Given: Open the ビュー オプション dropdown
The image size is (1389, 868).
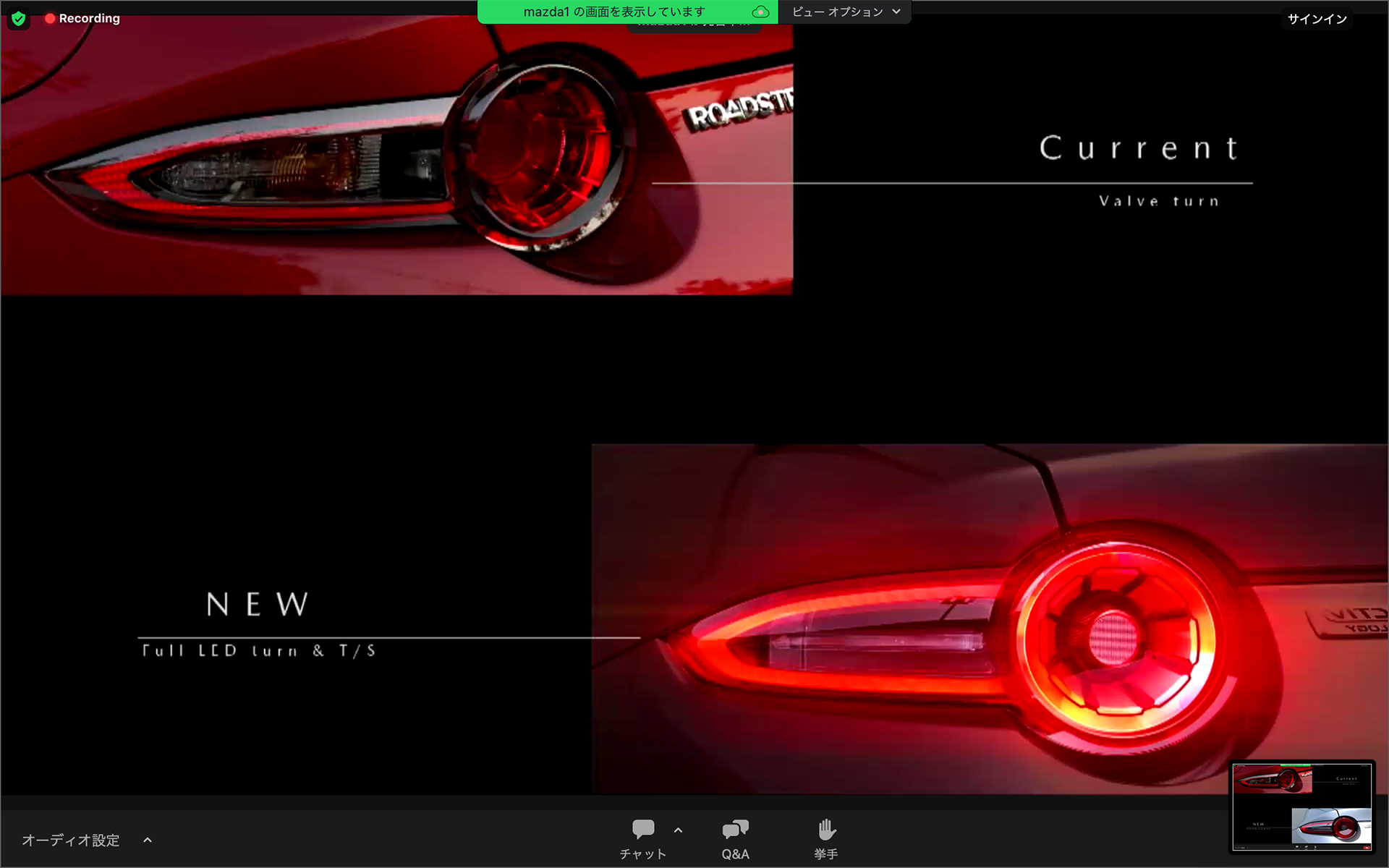Looking at the screenshot, I should [845, 12].
